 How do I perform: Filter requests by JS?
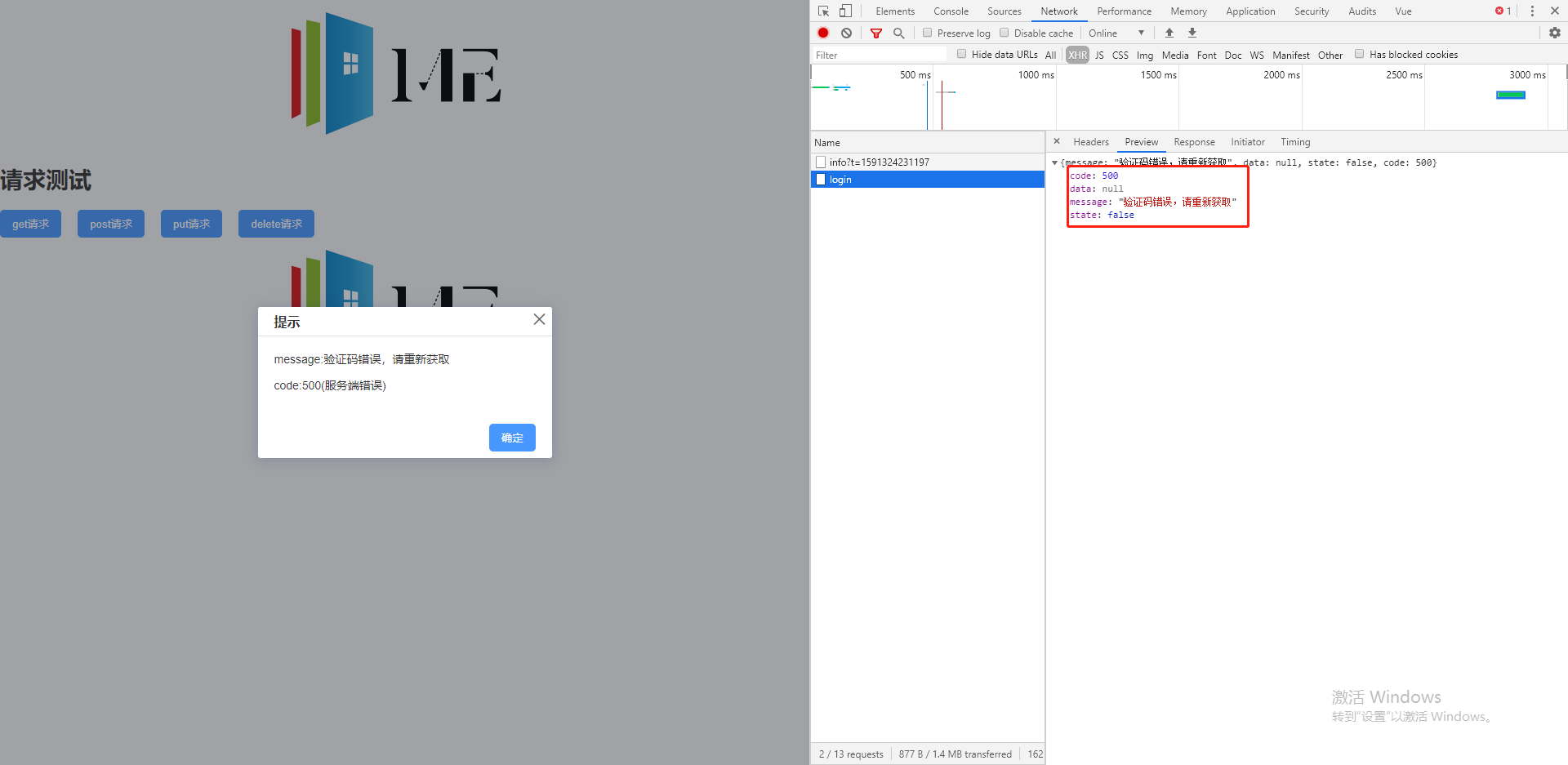1099,56
